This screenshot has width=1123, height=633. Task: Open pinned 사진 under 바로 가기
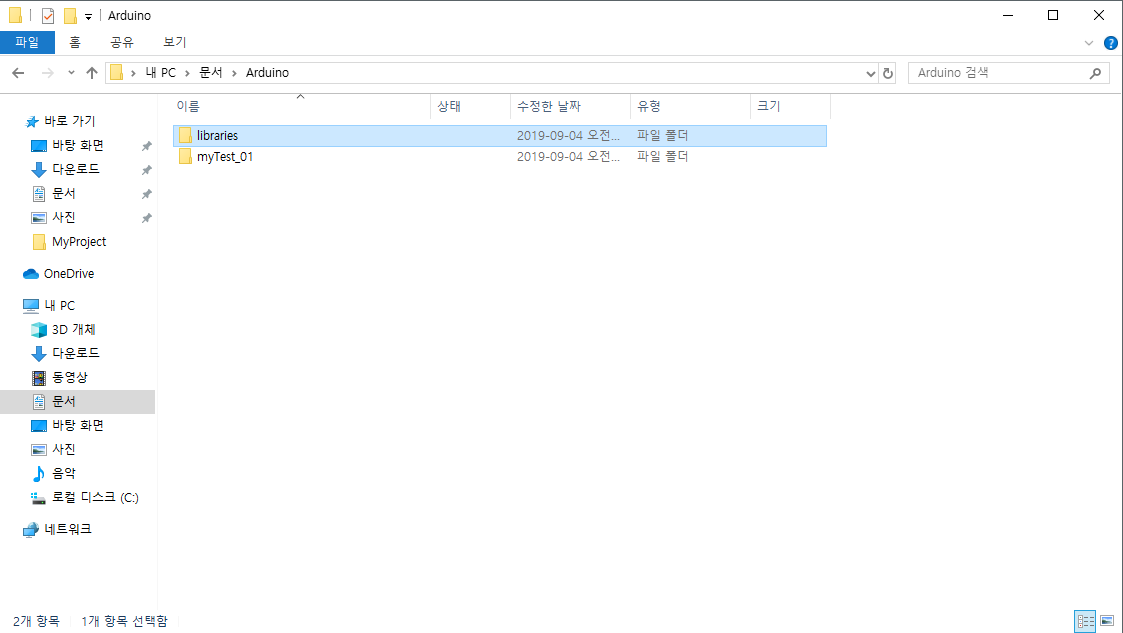[63, 217]
